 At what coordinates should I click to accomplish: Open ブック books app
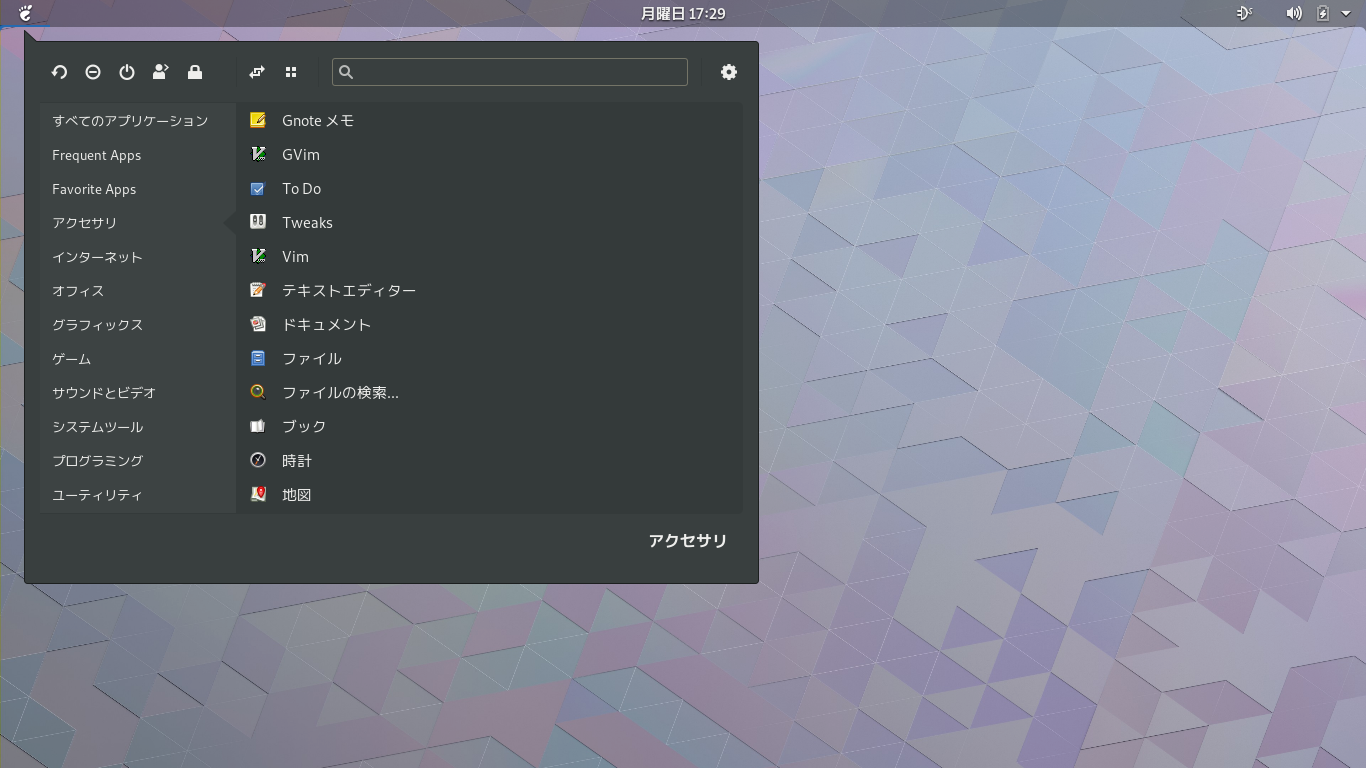tap(489, 426)
